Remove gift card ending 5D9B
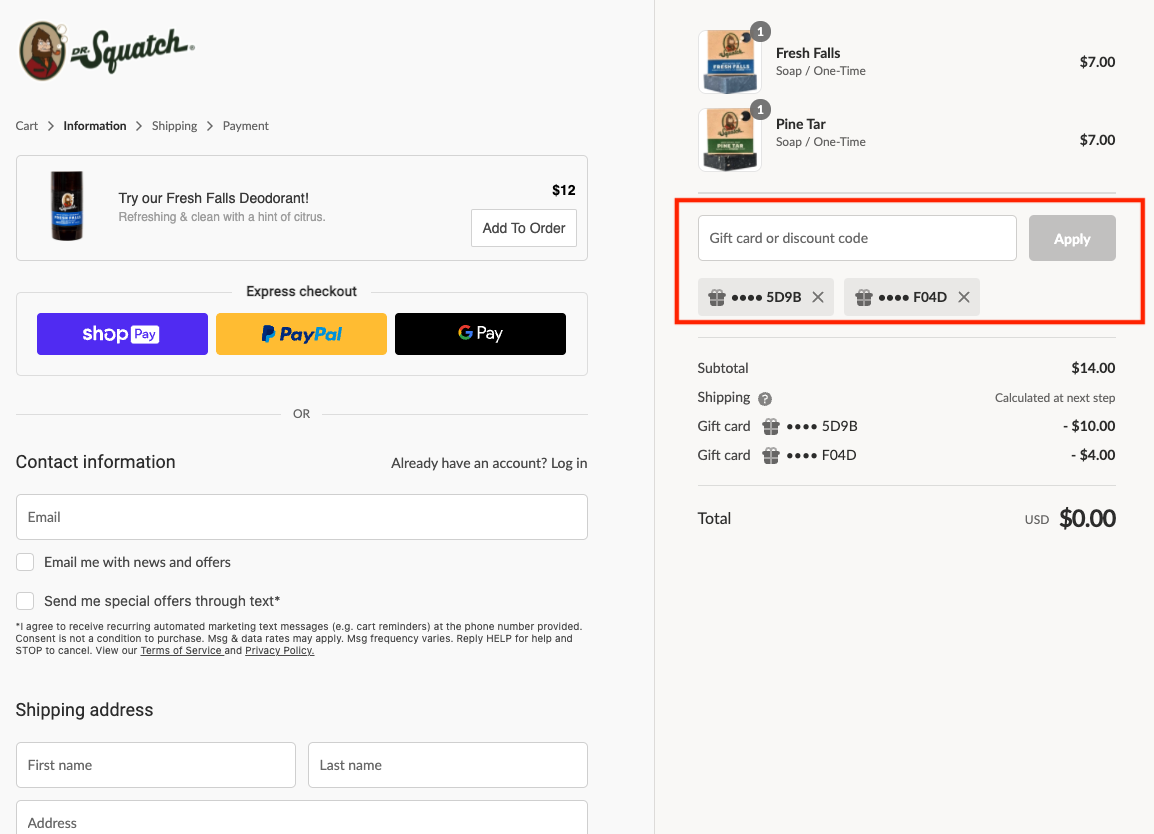 point(818,297)
